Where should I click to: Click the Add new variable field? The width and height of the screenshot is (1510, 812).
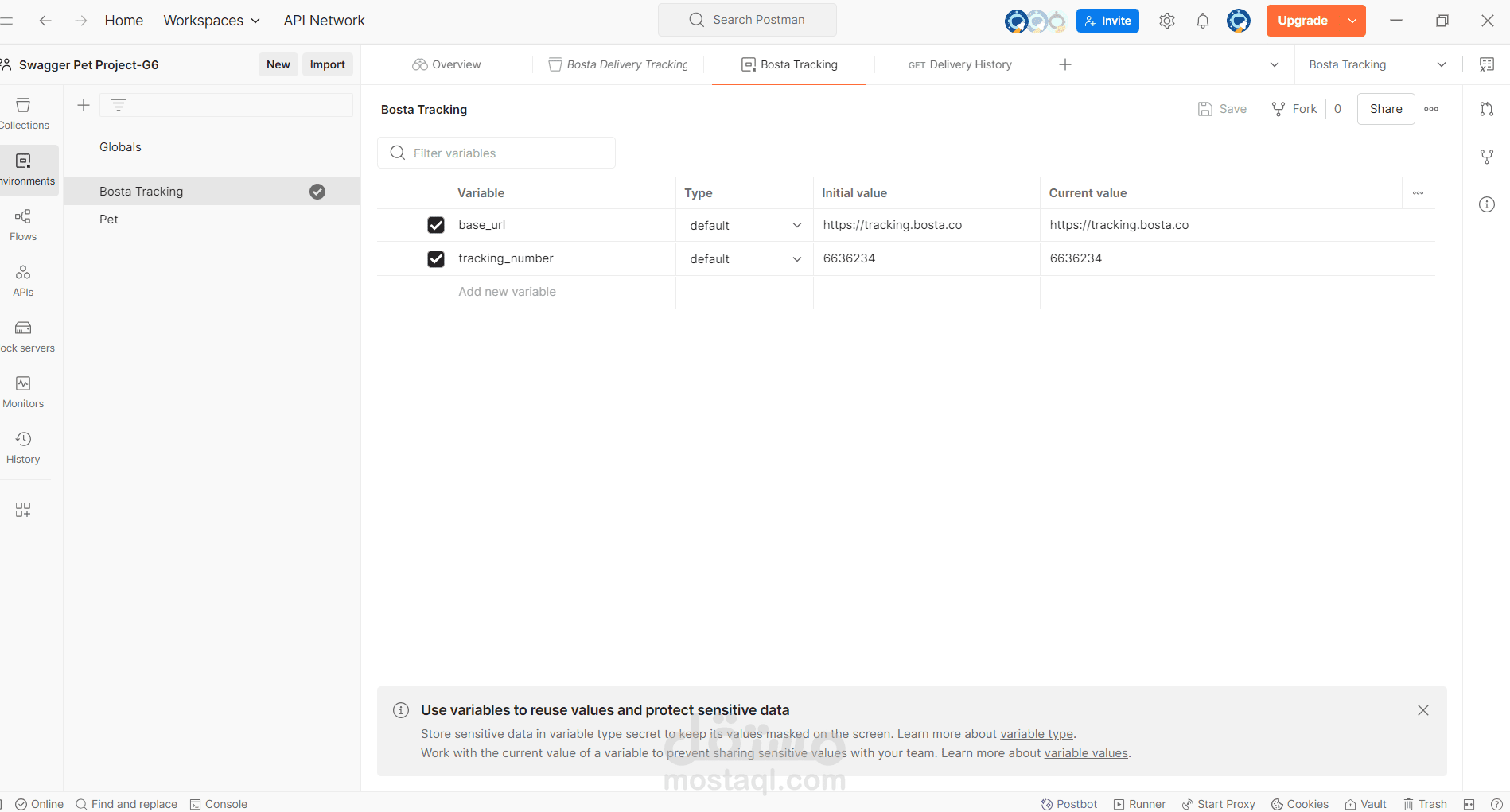pos(562,292)
